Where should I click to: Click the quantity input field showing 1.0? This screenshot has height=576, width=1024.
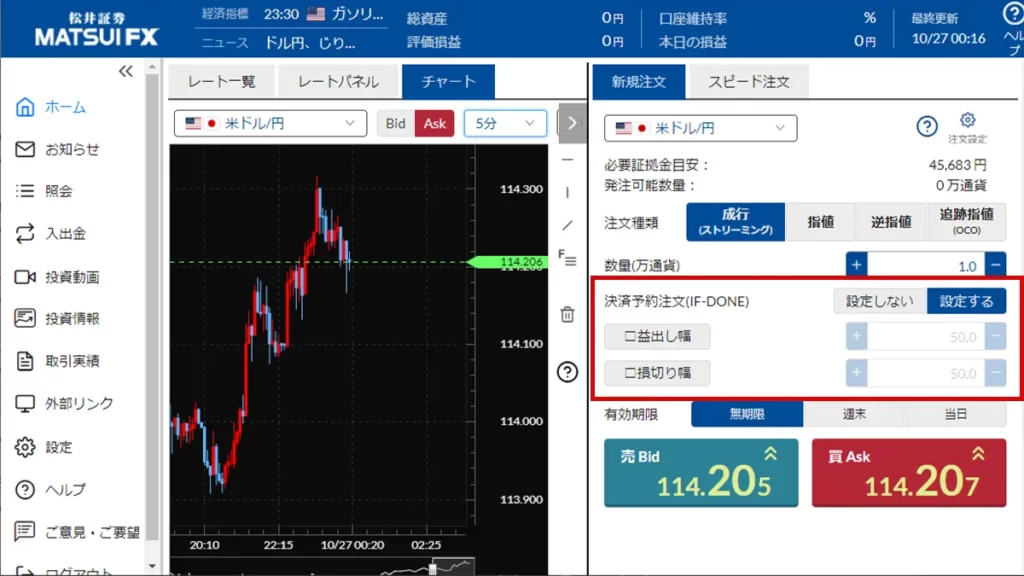[x=925, y=265]
